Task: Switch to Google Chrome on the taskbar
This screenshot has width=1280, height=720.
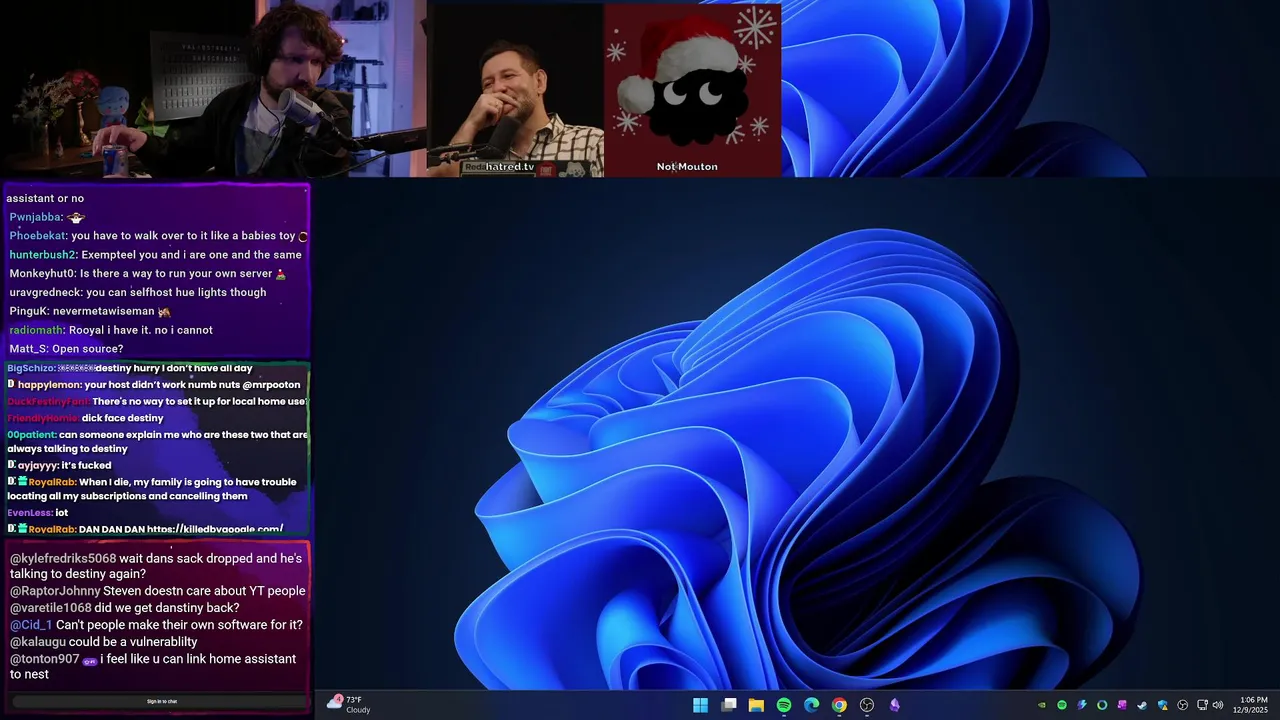Action: (839, 705)
